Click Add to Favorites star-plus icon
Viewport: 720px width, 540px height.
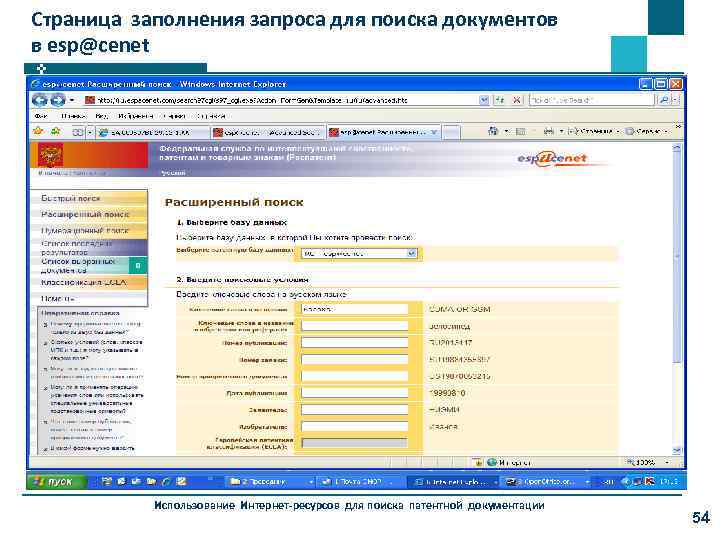pyautogui.click(x=56, y=131)
